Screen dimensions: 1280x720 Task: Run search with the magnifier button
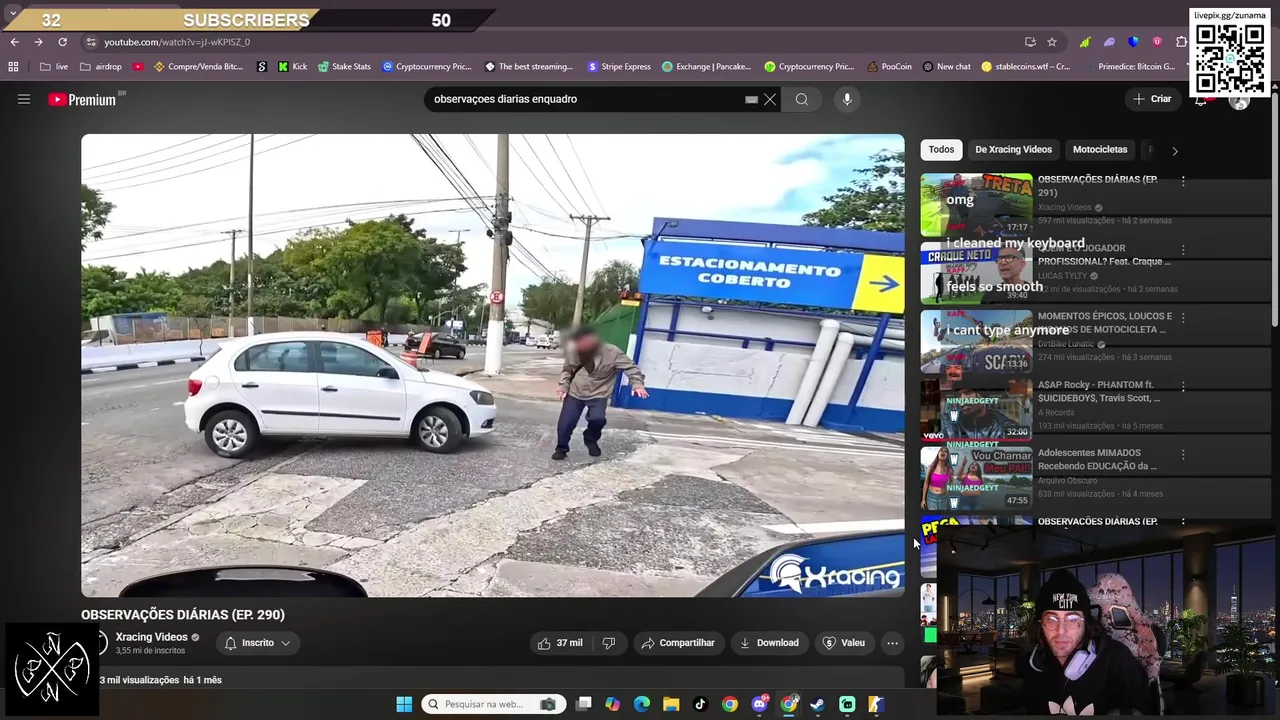point(802,99)
